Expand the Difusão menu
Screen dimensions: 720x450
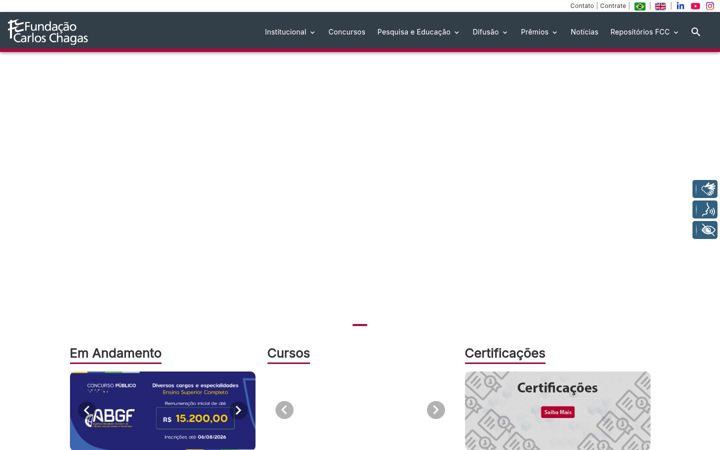pyautogui.click(x=490, y=32)
